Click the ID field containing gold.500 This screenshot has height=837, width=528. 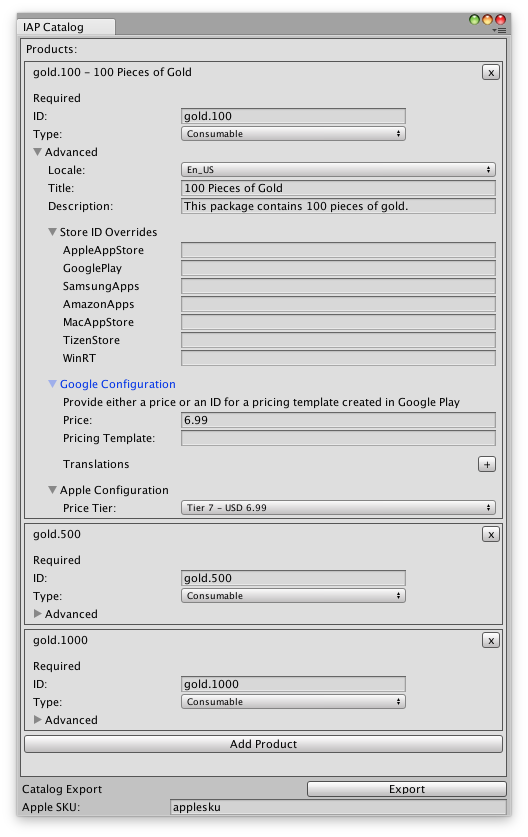(293, 578)
